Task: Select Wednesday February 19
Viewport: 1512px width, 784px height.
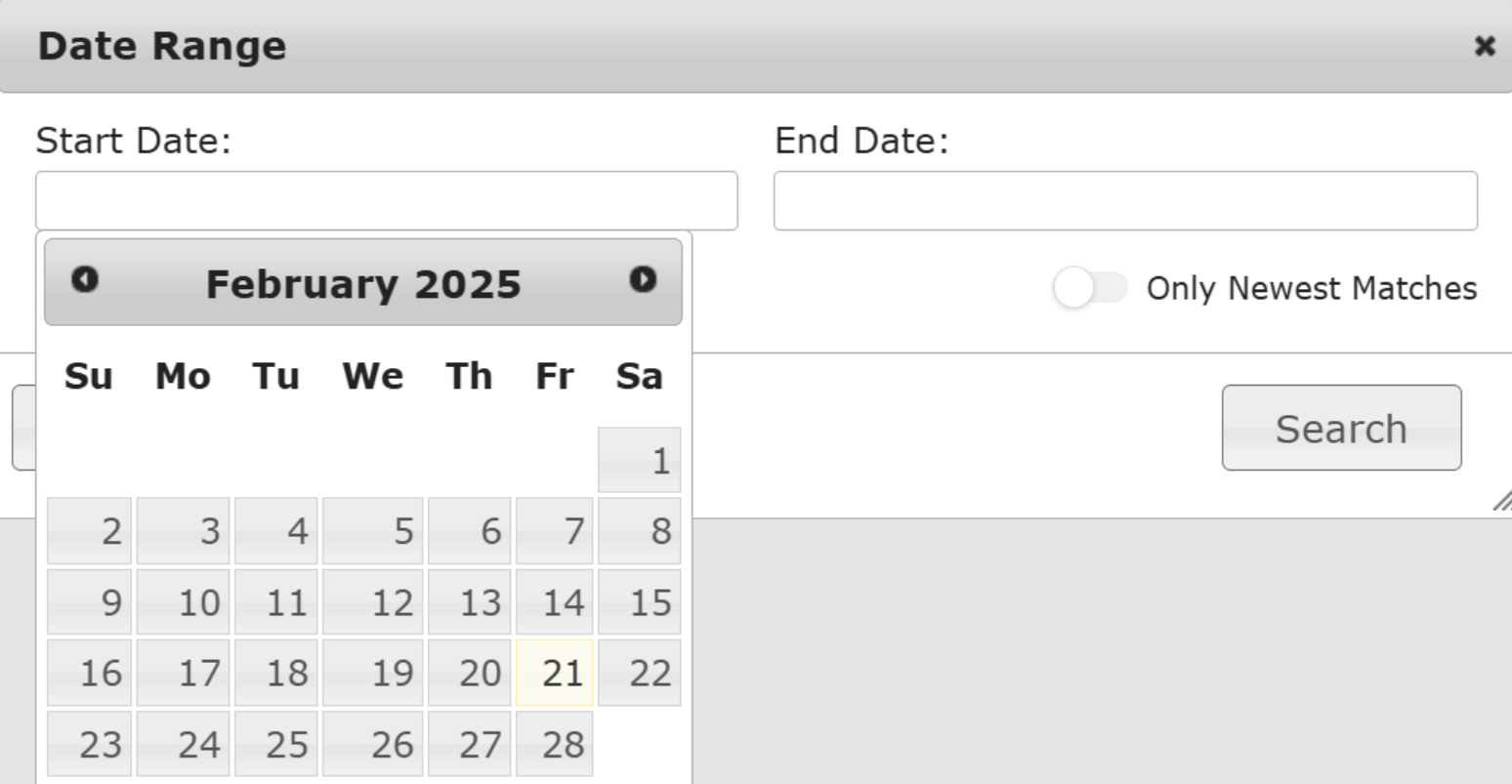Action: [373, 673]
